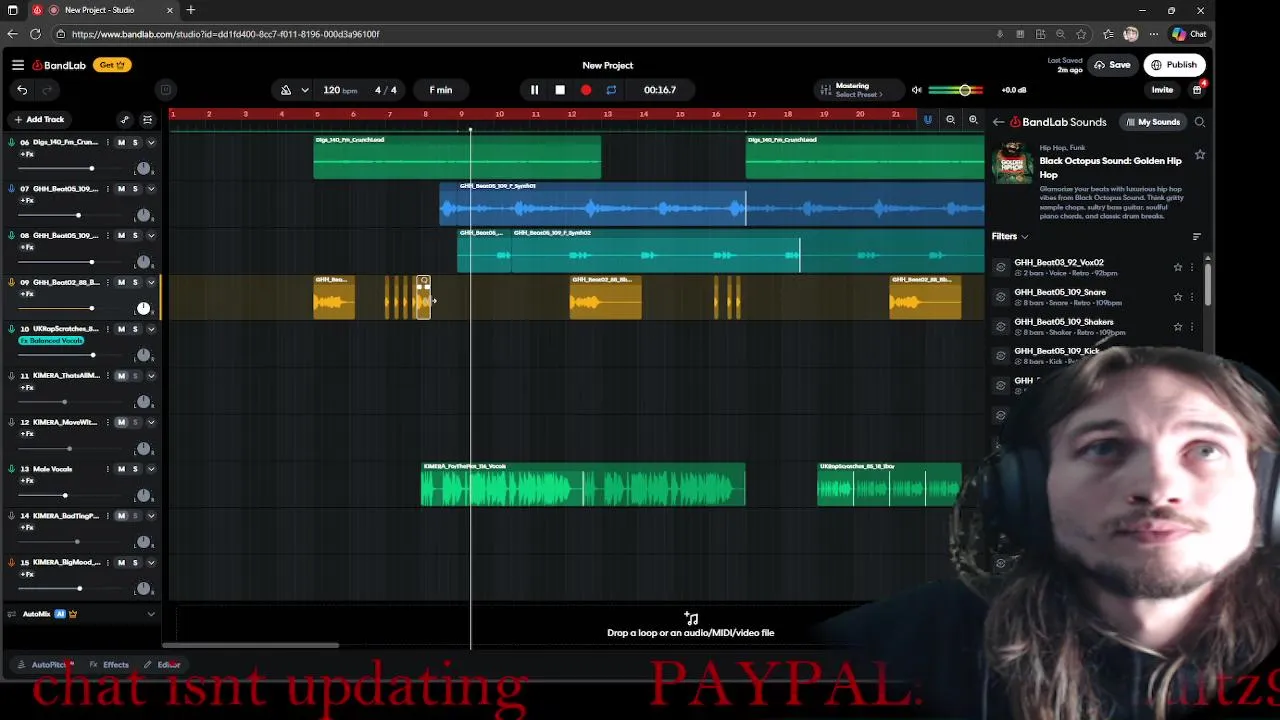Open more options for GHH_Beat03_92_Vox02

[x=1192, y=267]
